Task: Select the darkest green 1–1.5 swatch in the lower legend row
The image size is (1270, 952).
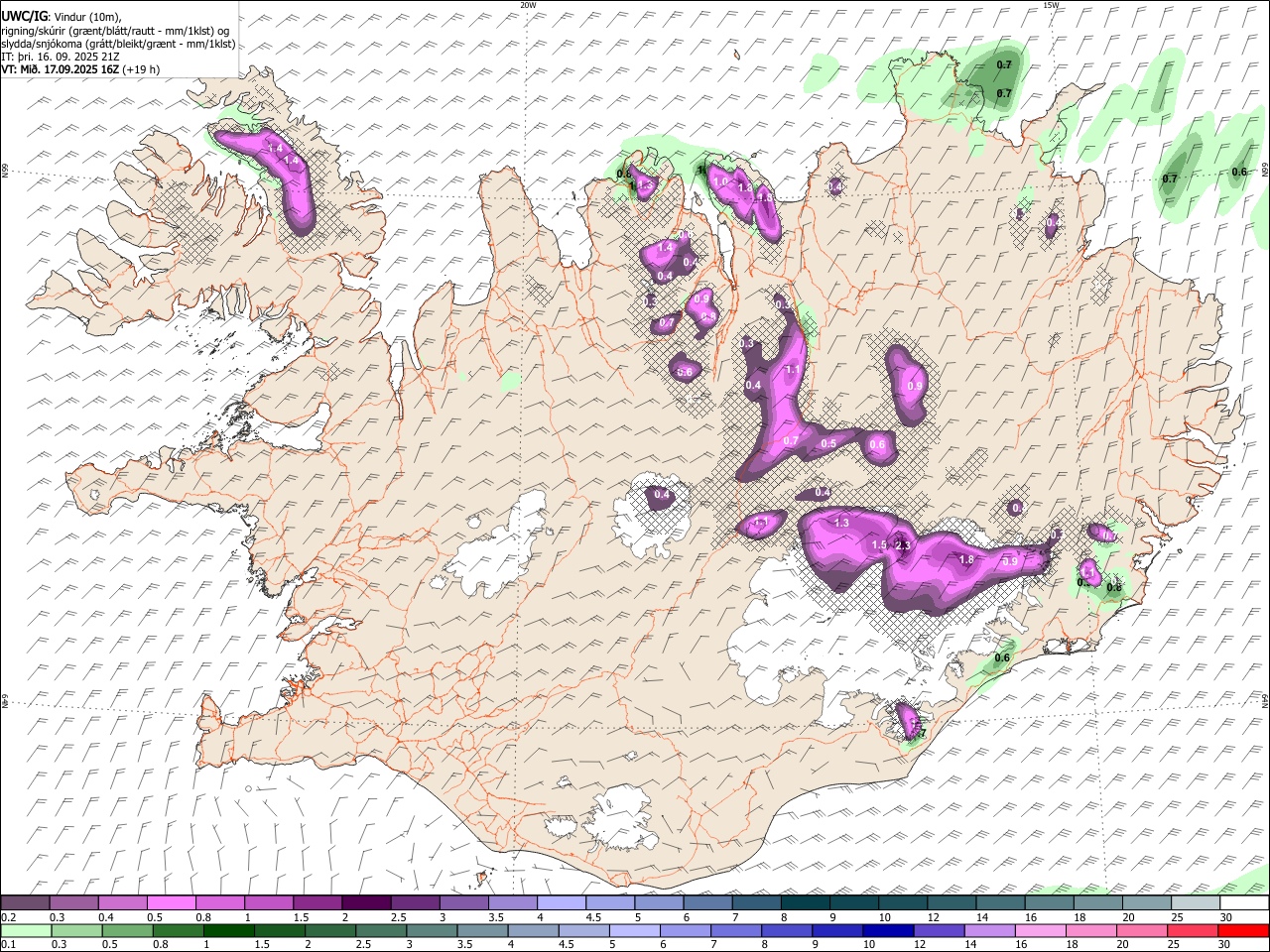Action: 229,931
